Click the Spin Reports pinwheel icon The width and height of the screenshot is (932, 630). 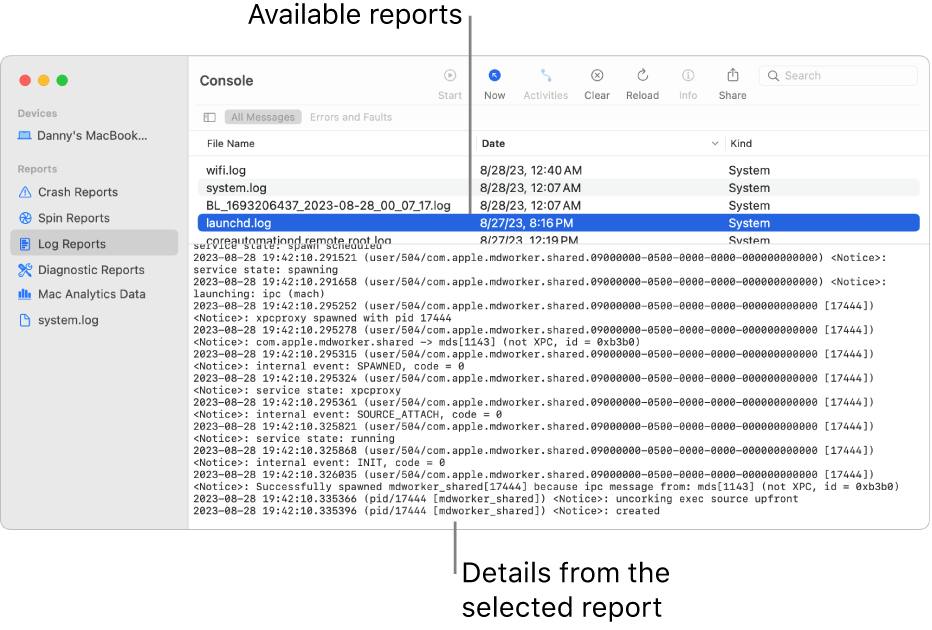click(25, 218)
